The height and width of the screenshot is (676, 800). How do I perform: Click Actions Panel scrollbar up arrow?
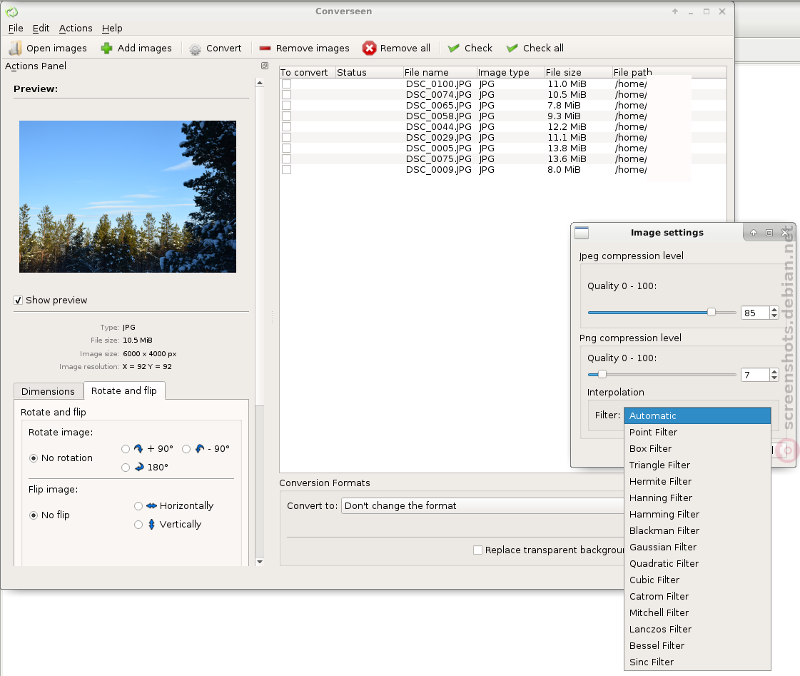[x=260, y=82]
